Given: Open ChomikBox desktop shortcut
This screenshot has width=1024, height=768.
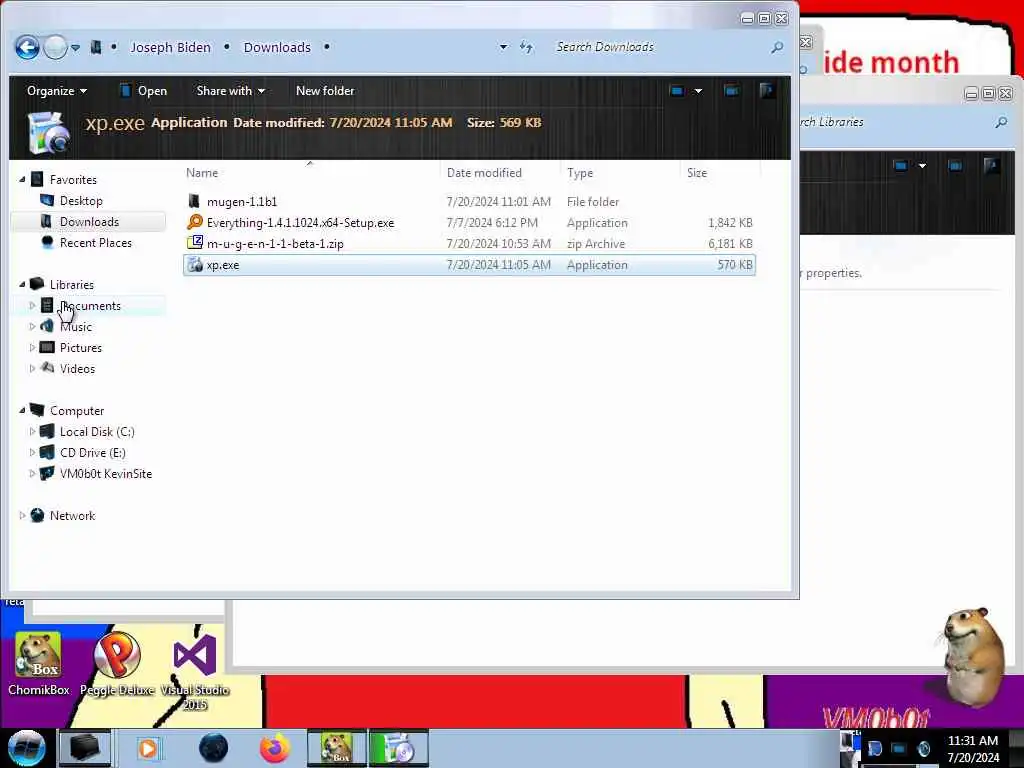Looking at the screenshot, I should (39, 664).
